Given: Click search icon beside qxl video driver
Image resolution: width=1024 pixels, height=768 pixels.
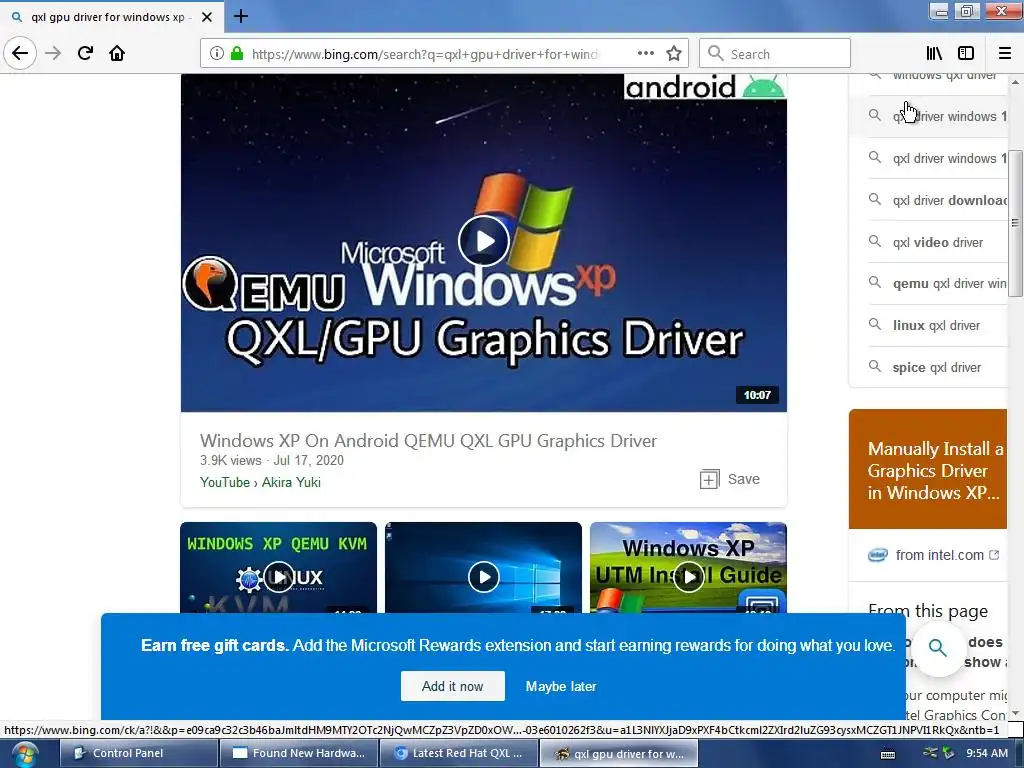Looking at the screenshot, I should 874,241.
